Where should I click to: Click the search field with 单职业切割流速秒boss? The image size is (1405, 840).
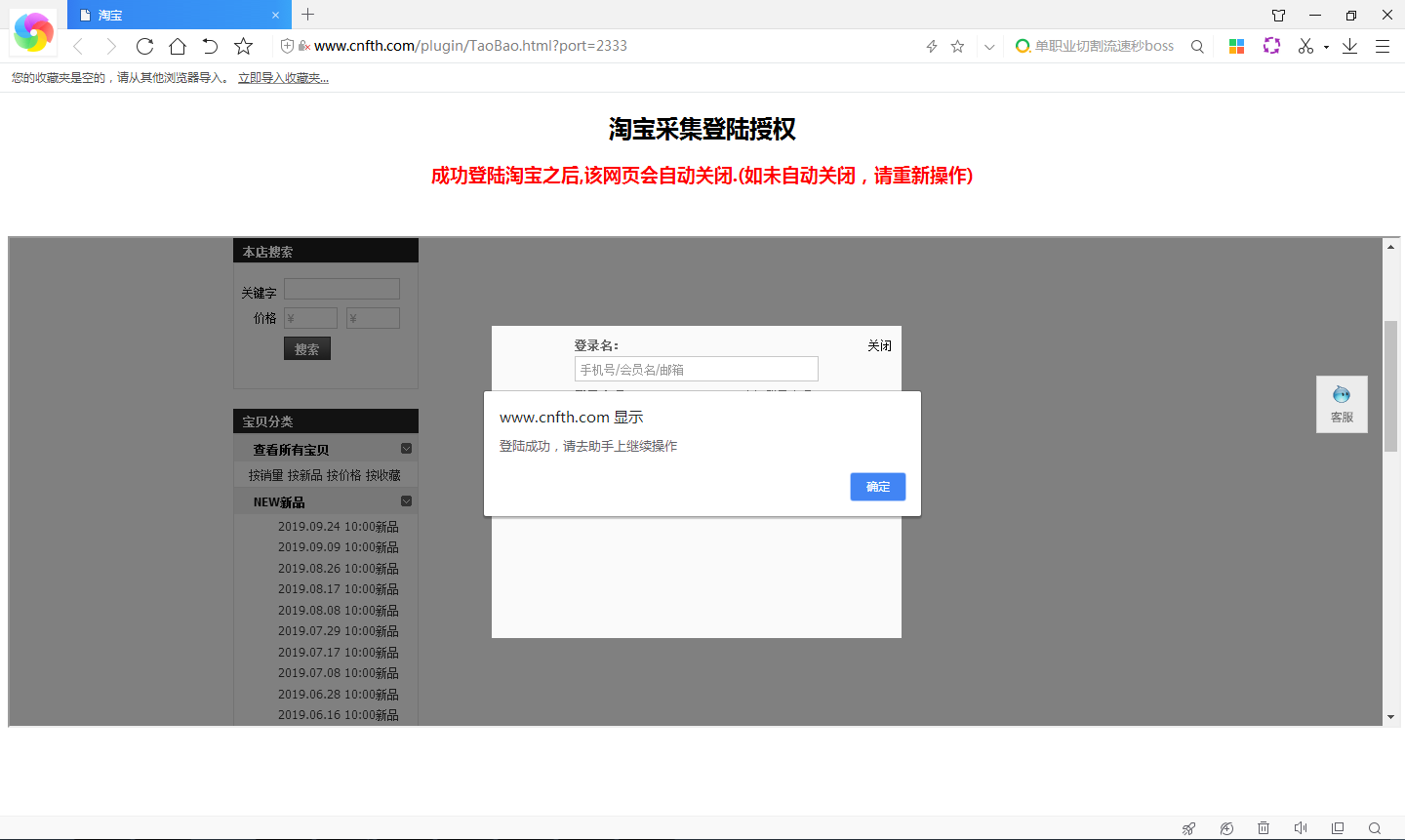pyautogui.click(x=1104, y=46)
